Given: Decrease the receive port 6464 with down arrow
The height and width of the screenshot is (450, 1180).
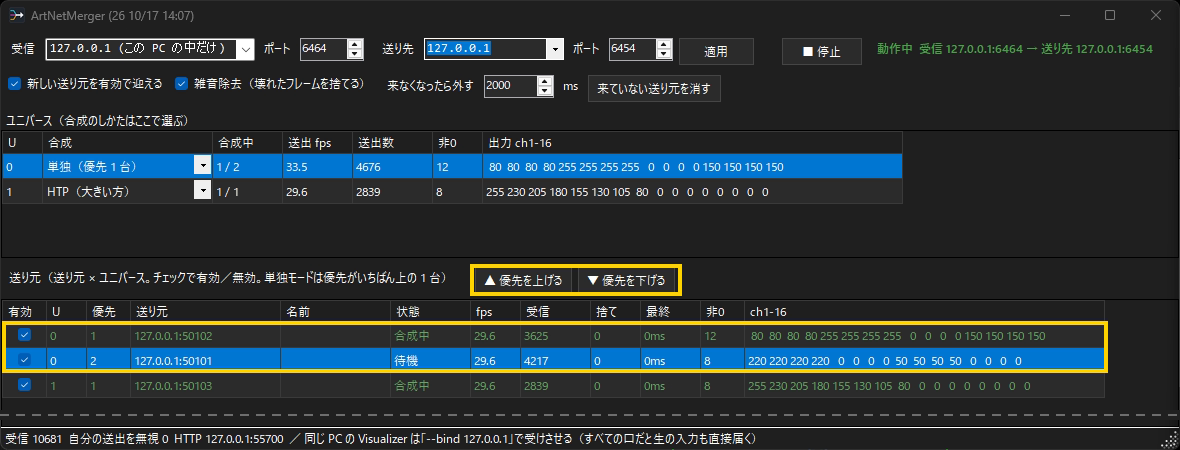Looking at the screenshot, I should 355,54.
